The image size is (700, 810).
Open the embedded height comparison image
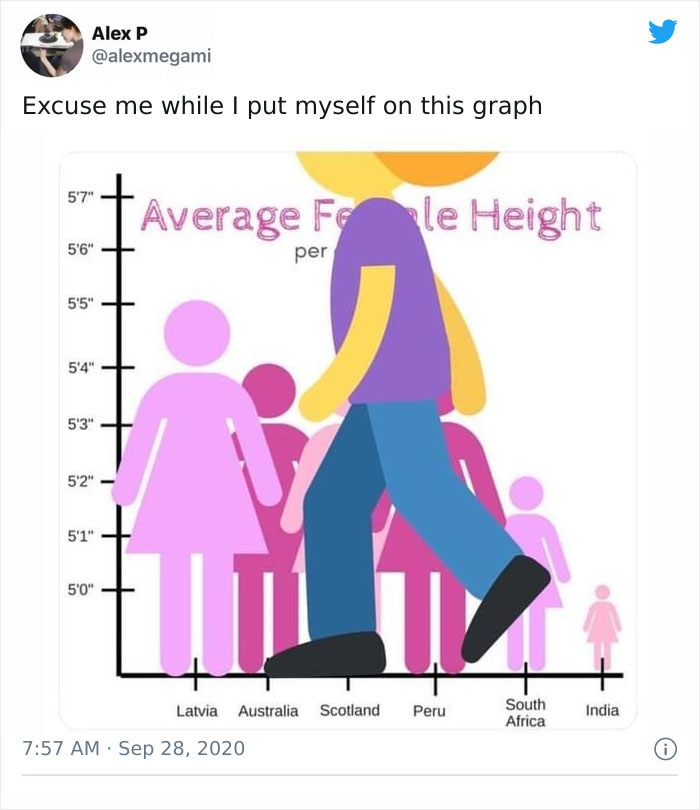point(350,435)
